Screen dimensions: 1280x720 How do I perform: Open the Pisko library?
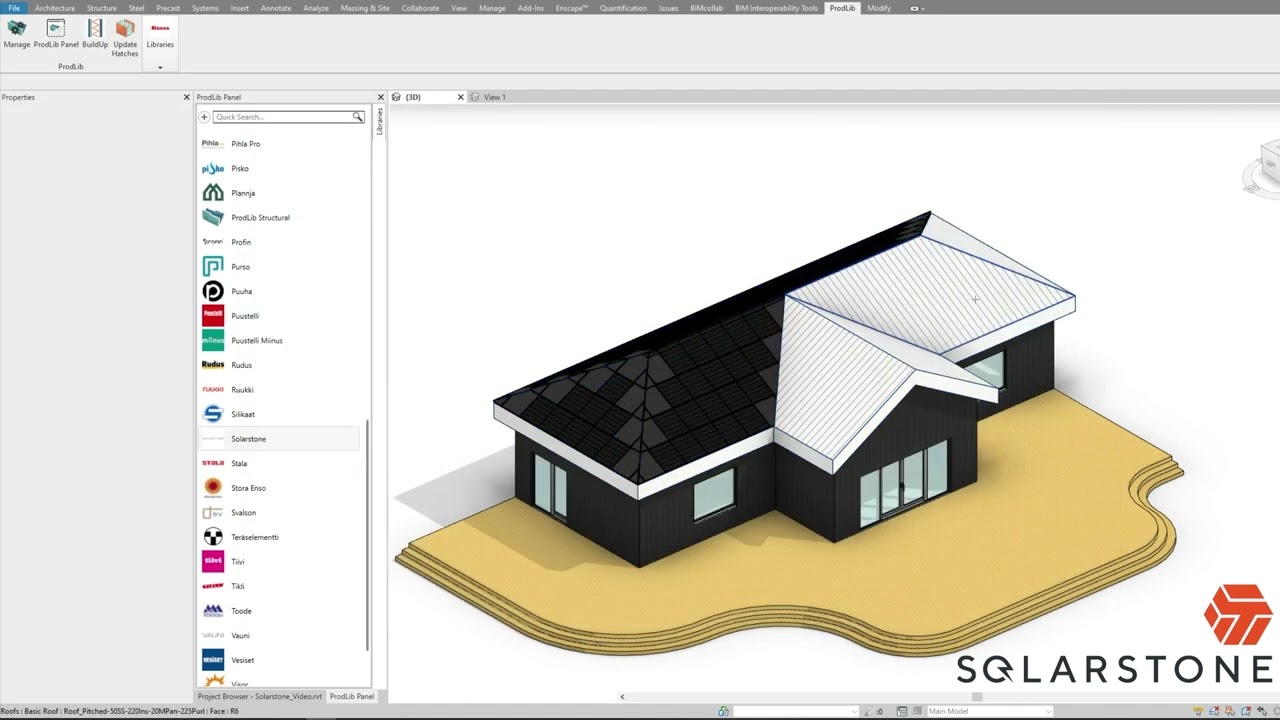tap(279, 168)
